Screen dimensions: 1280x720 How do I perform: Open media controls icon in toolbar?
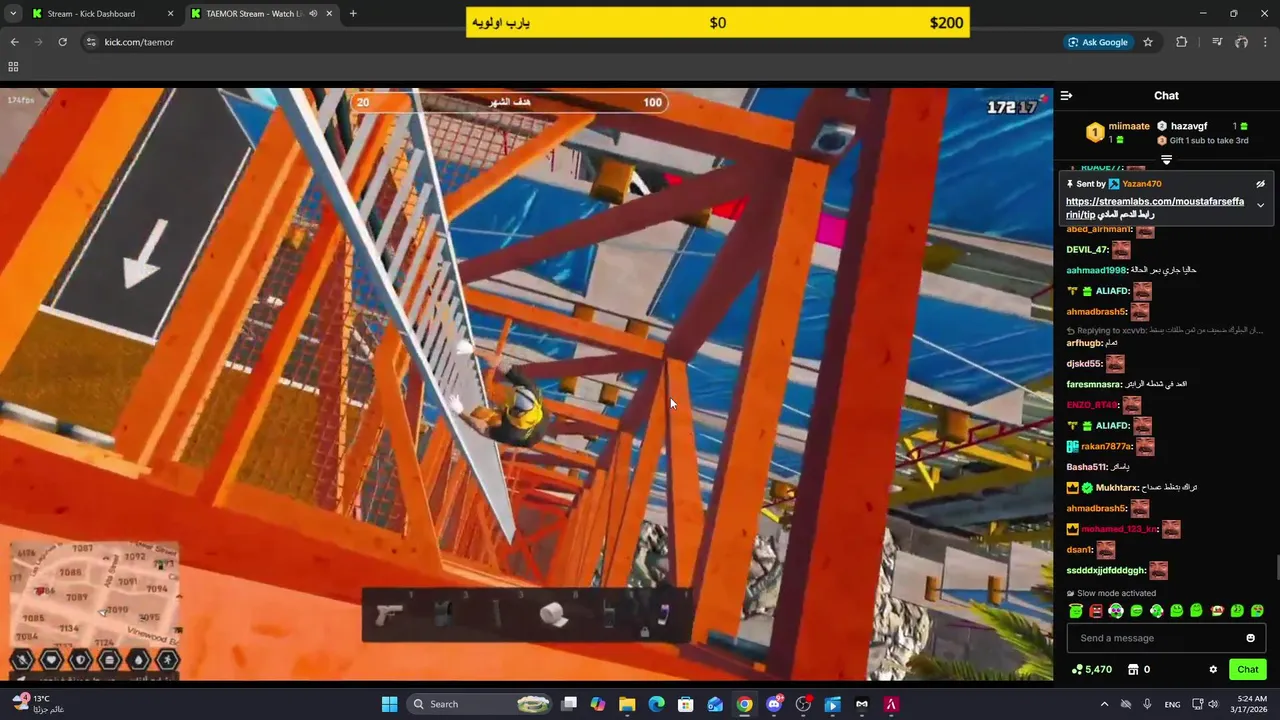pos(1217,42)
